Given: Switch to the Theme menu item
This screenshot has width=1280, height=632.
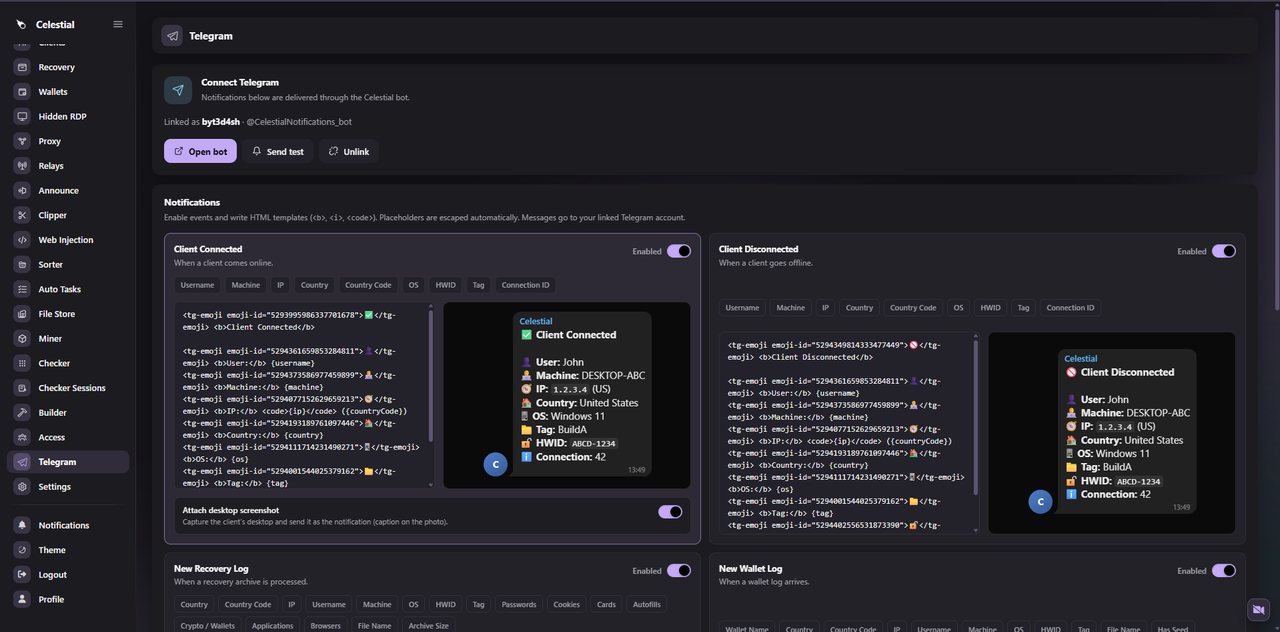Looking at the screenshot, I should pyautogui.click(x=68, y=550).
